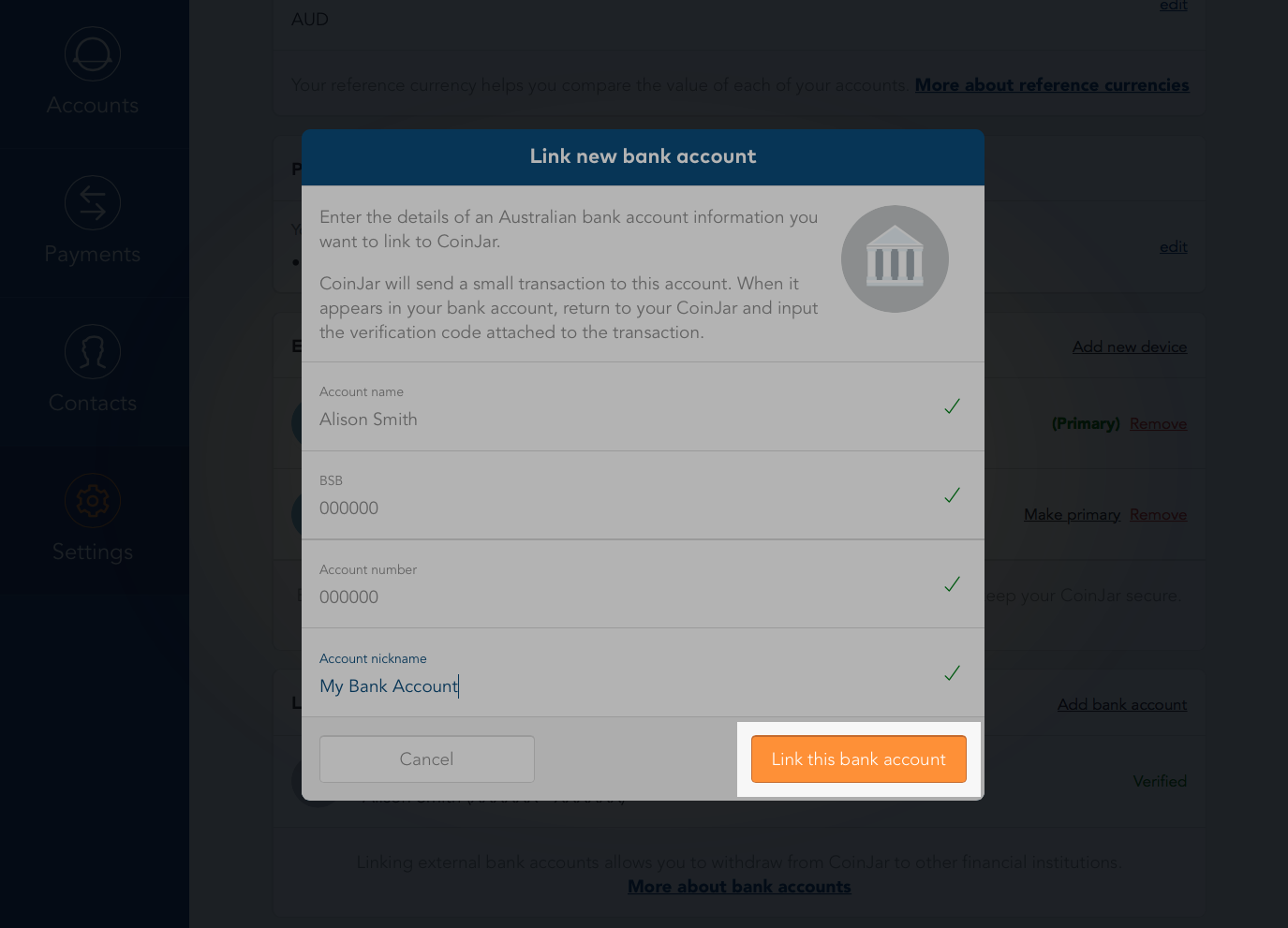Click the Account number validation checkmark

[x=952, y=584]
